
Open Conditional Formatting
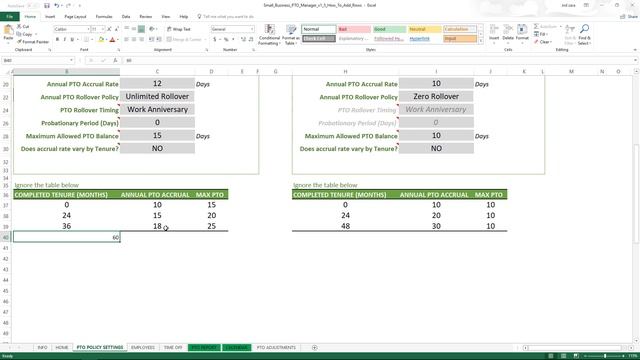click(x=269, y=35)
